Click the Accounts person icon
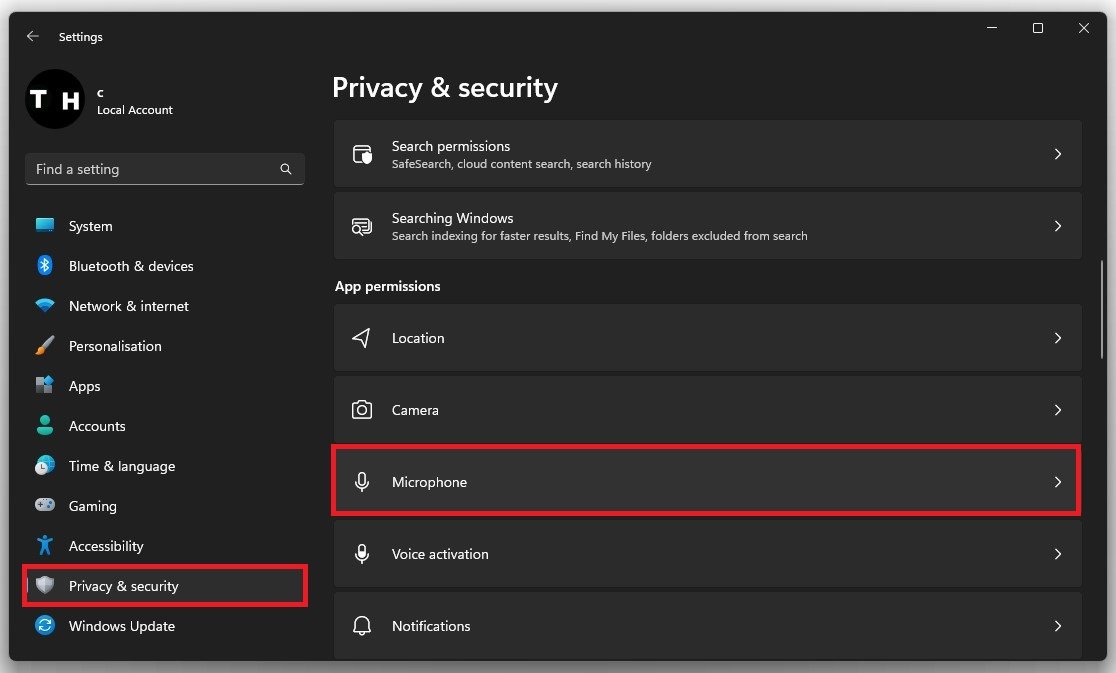Viewport: 1116px width, 673px height. click(45, 425)
